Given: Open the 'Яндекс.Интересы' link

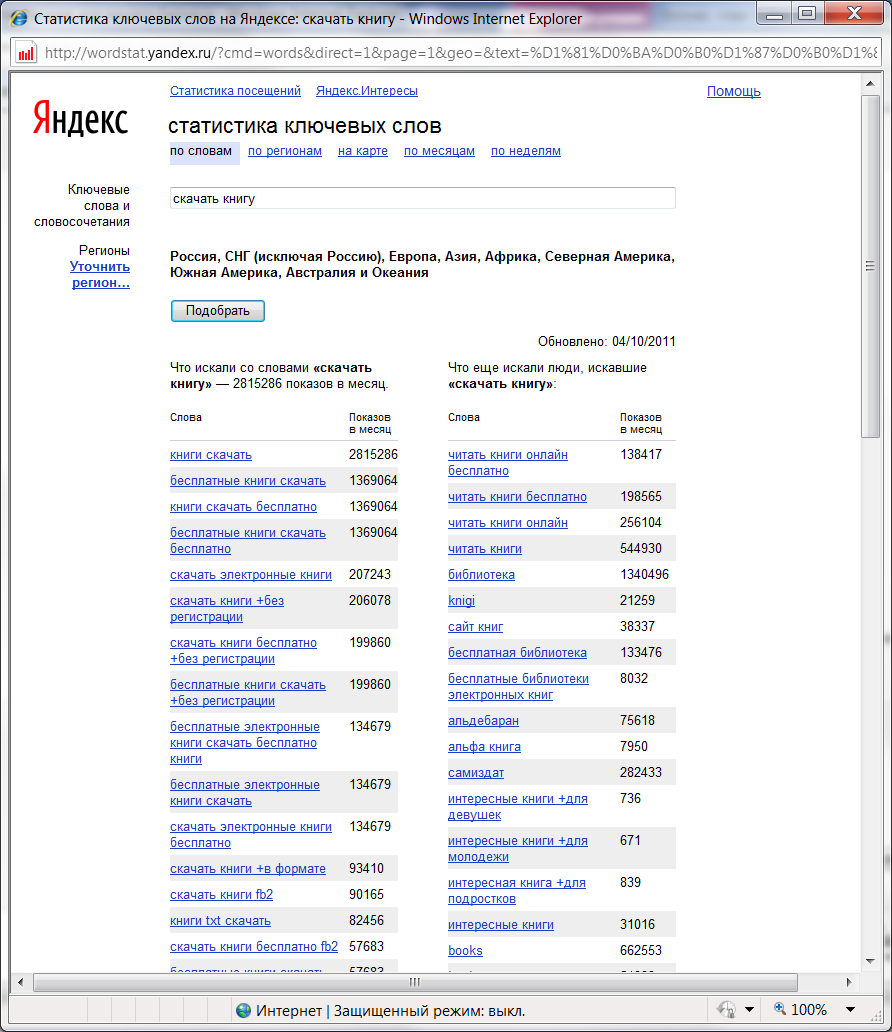Looking at the screenshot, I should tap(367, 91).
